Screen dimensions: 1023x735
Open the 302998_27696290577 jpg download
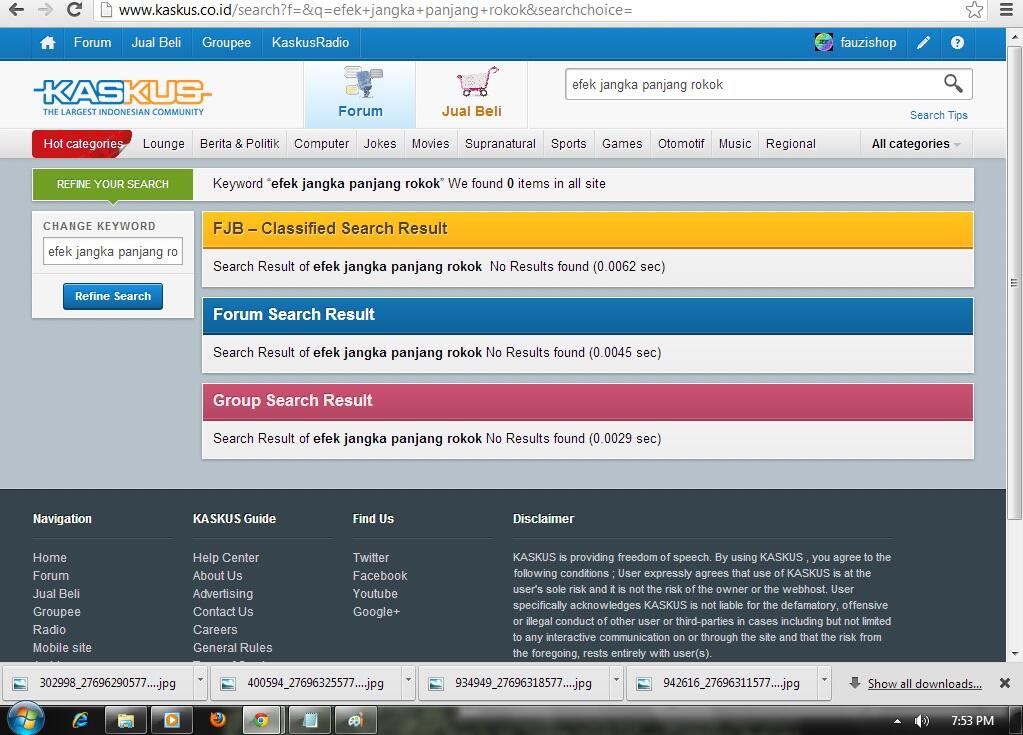tap(100, 683)
